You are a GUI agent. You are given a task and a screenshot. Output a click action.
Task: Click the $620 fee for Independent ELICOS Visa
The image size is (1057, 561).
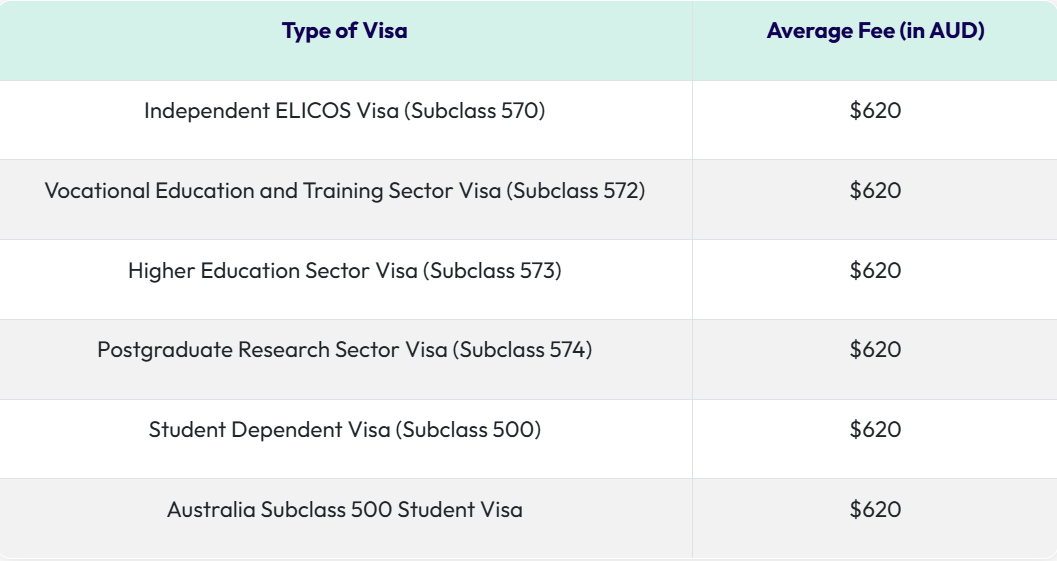[x=875, y=111]
